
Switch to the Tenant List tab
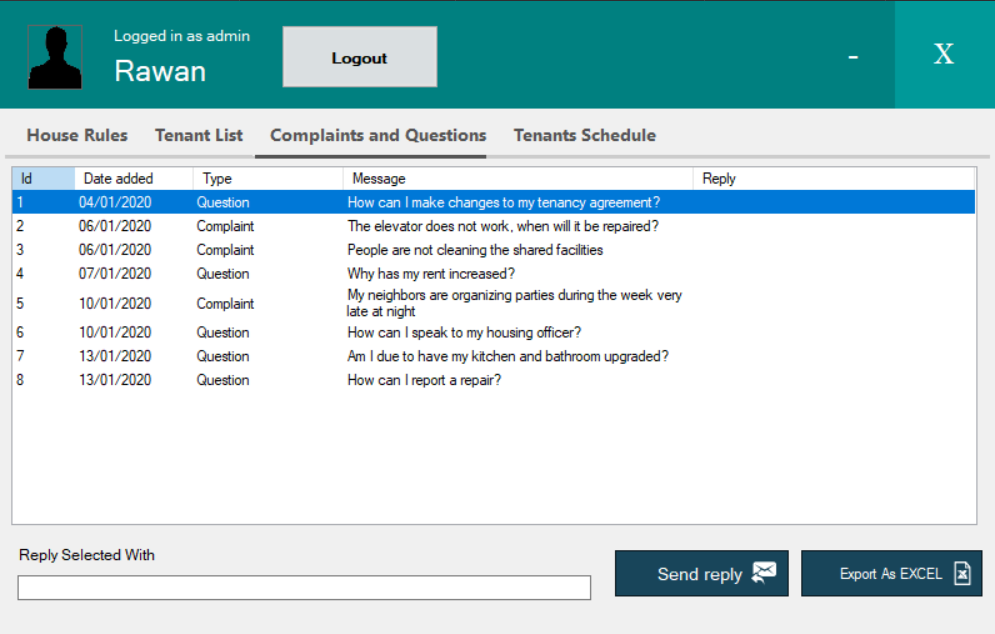click(x=199, y=135)
